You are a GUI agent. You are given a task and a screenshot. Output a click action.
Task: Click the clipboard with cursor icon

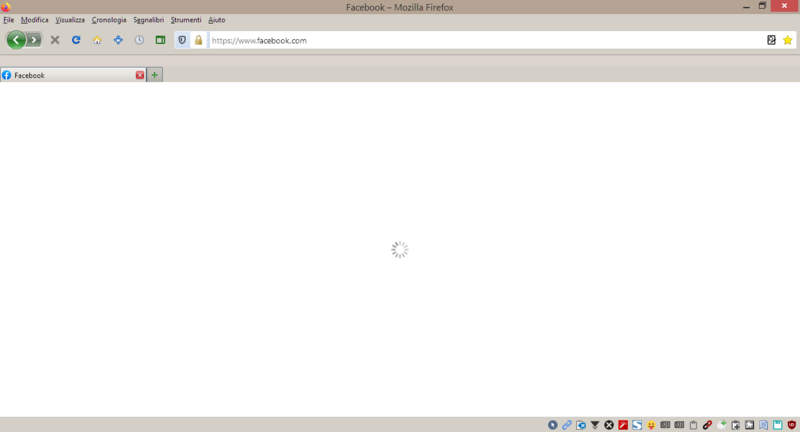pos(735,425)
